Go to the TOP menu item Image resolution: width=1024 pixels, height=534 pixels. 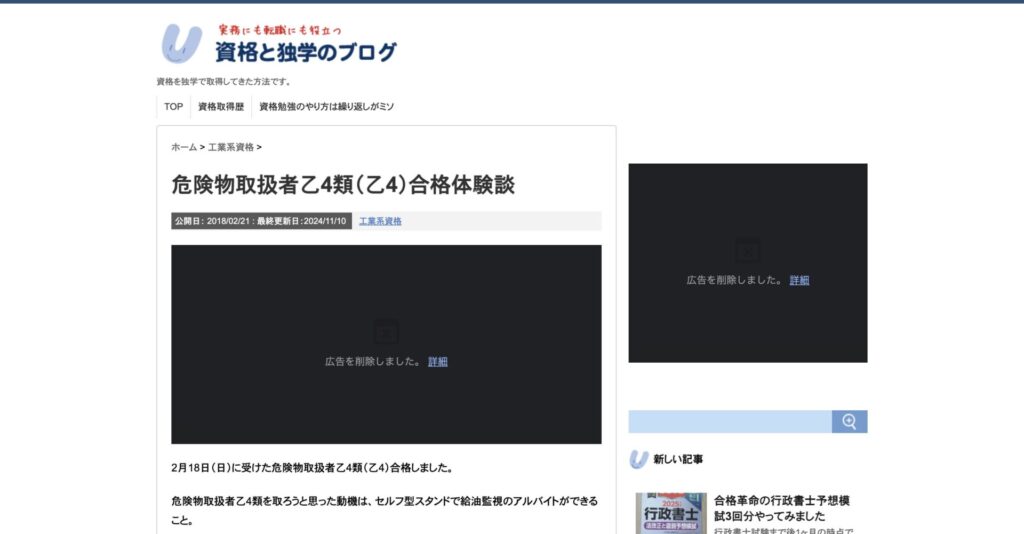click(x=173, y=106)
